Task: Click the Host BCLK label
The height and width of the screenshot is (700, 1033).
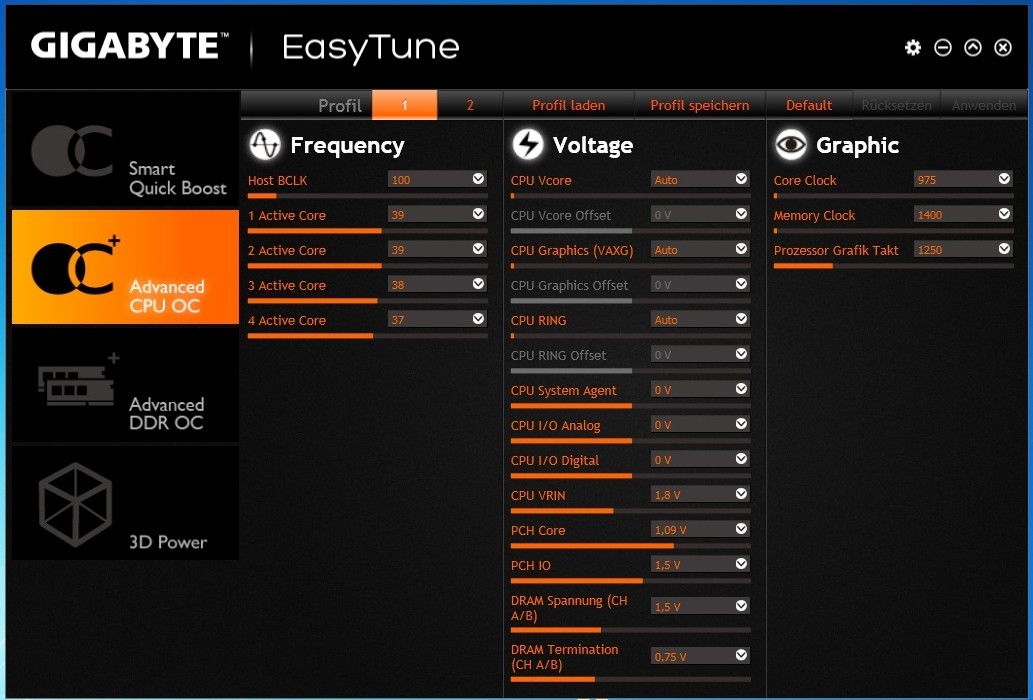Action: point(277,180)
